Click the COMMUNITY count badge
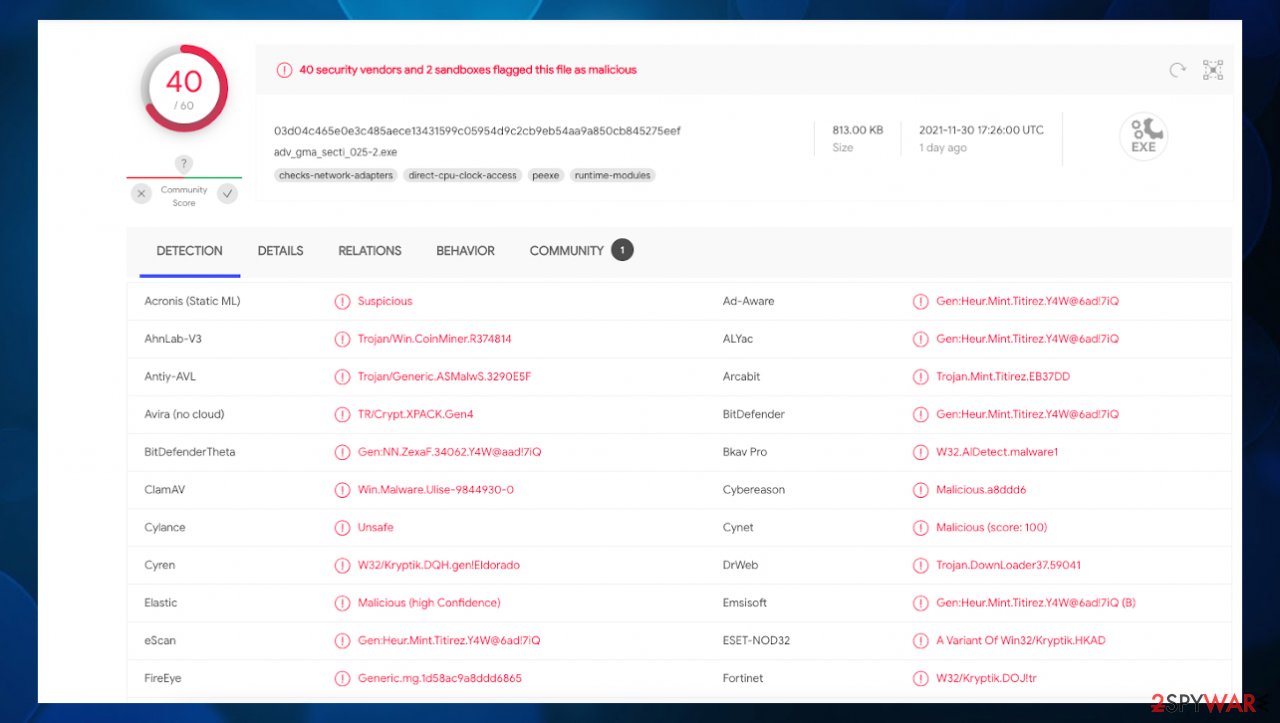 pos(622,250)
